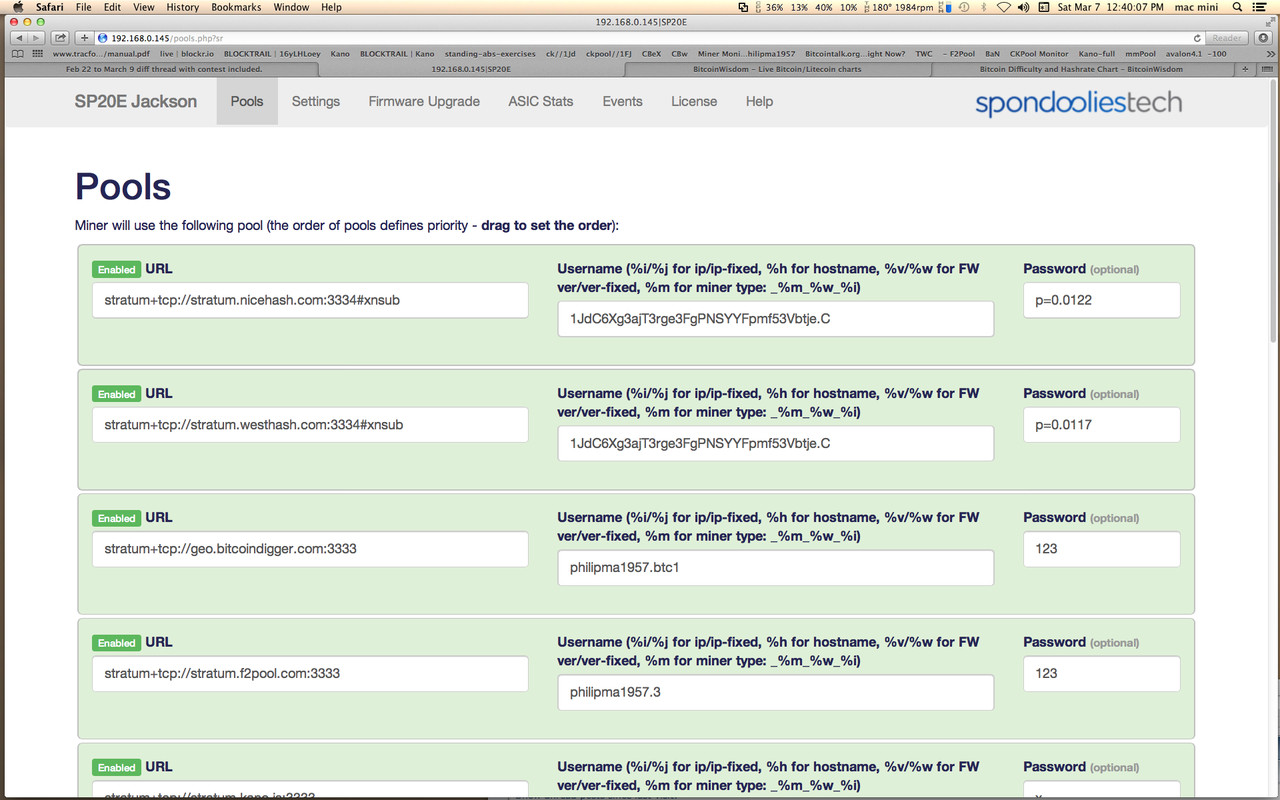Open the mac mini user menu

point(1195,7)
